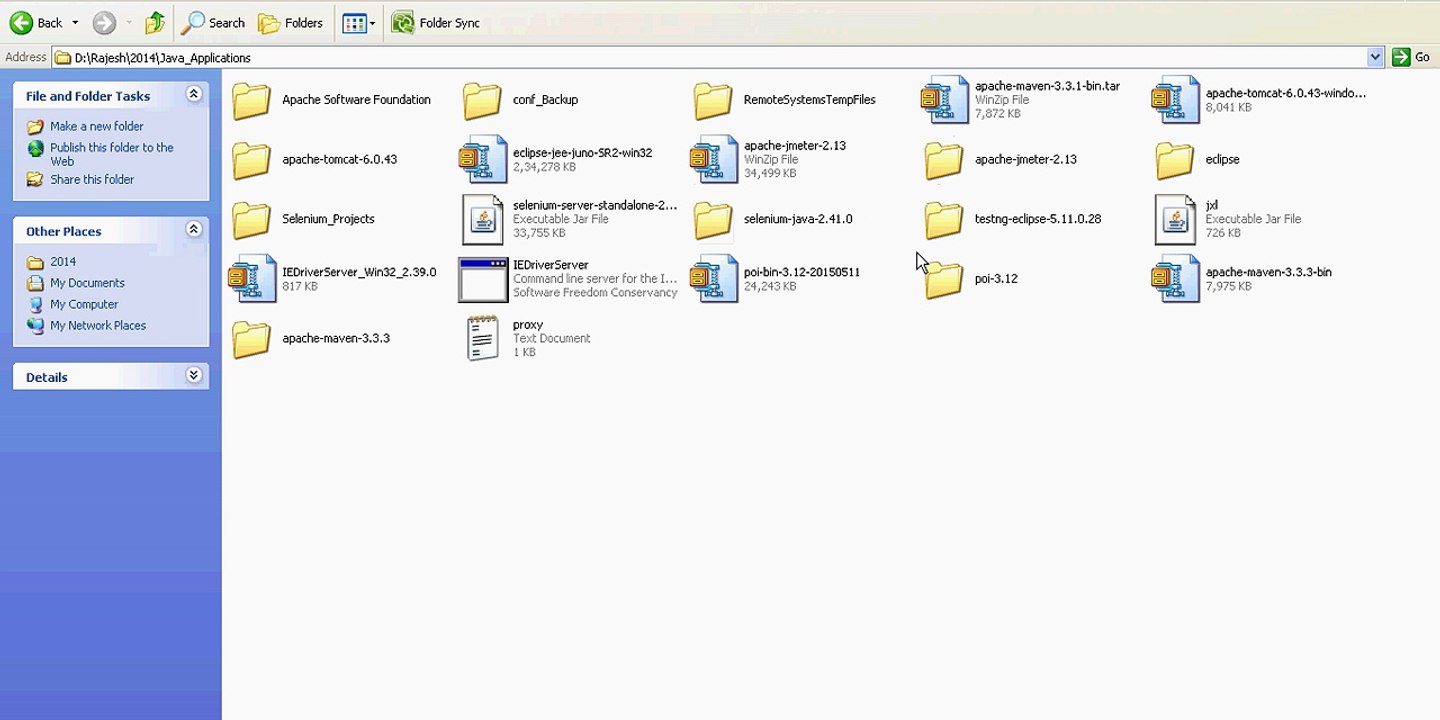The image size is (1440, 720).
Task: Click the 'eclipse-jee-juno-SR2-win32' file name
Action: [x=582, y=153]
